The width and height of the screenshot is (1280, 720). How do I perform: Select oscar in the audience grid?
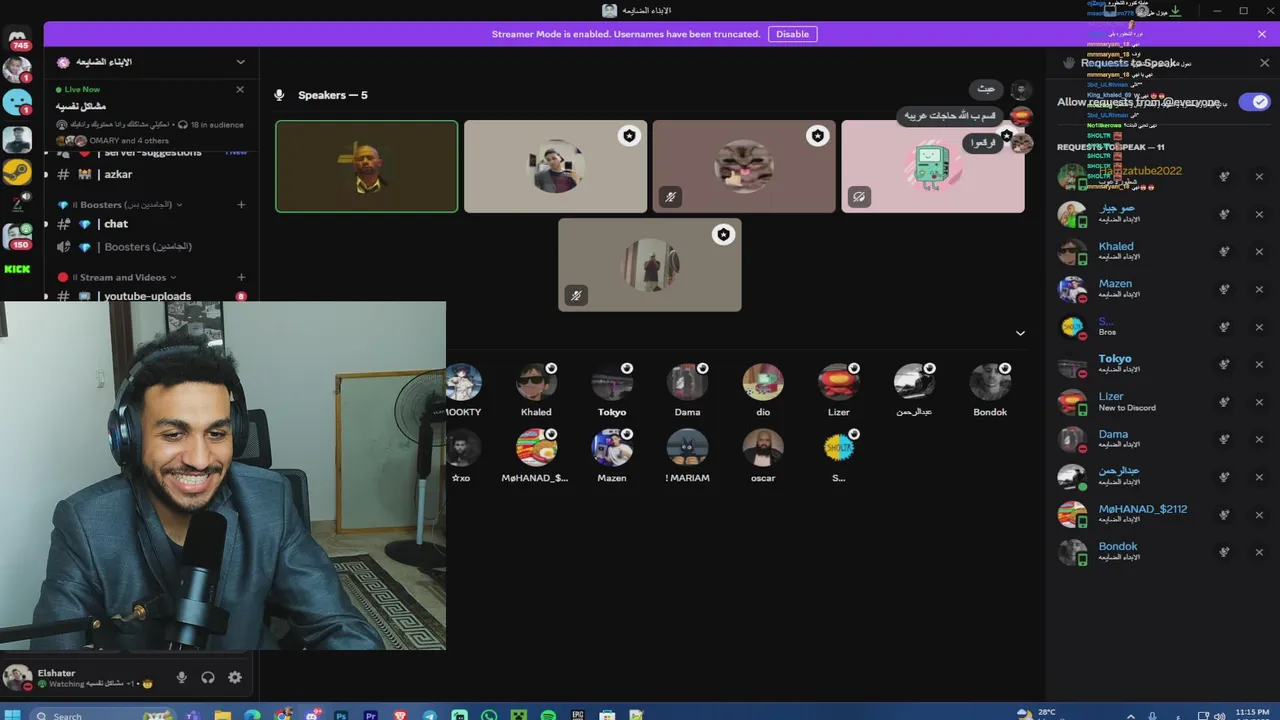[763, 456]
